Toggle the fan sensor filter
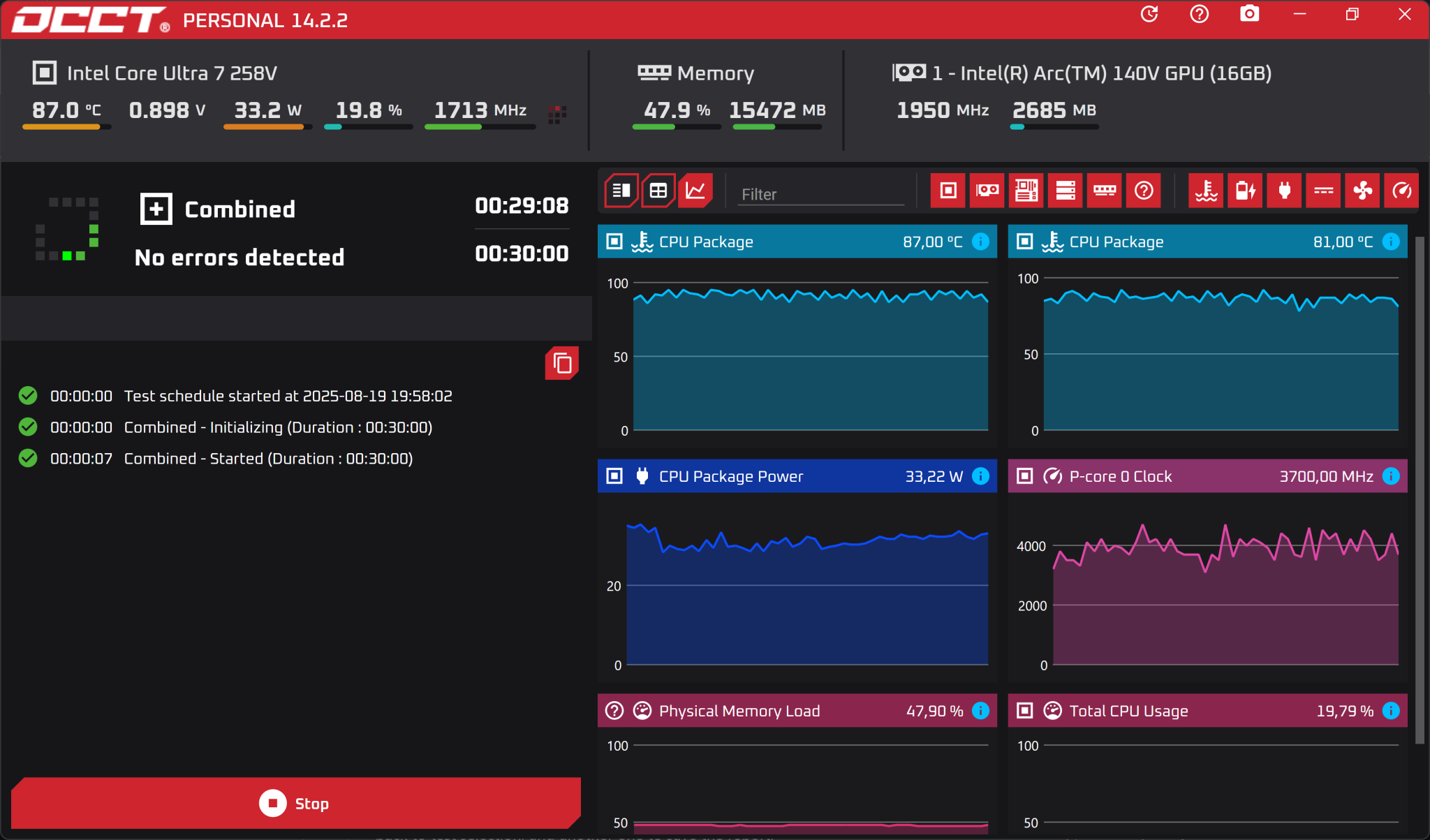 tap(1362, 191)
